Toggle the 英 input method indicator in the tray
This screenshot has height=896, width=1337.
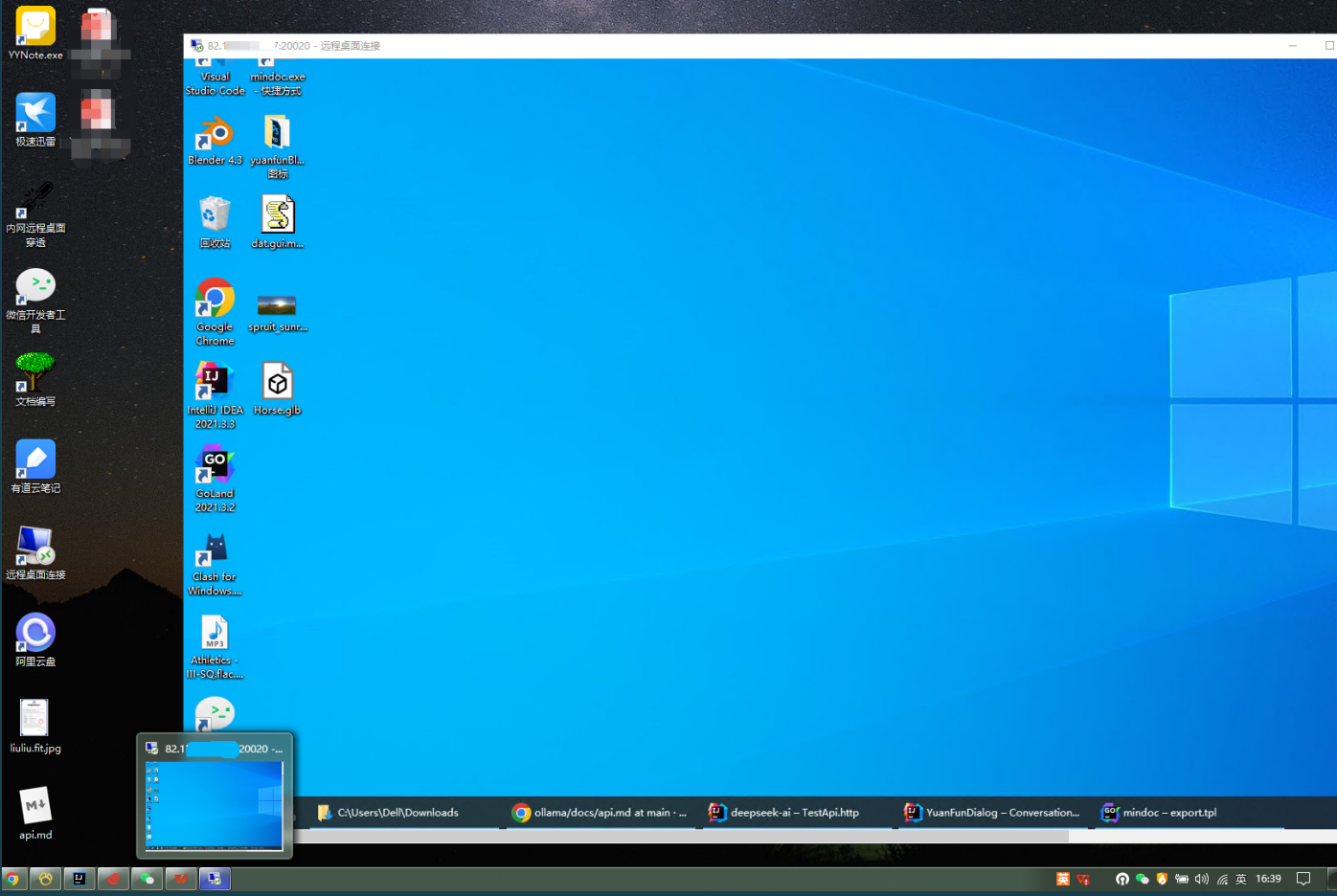coord(1241,879)
